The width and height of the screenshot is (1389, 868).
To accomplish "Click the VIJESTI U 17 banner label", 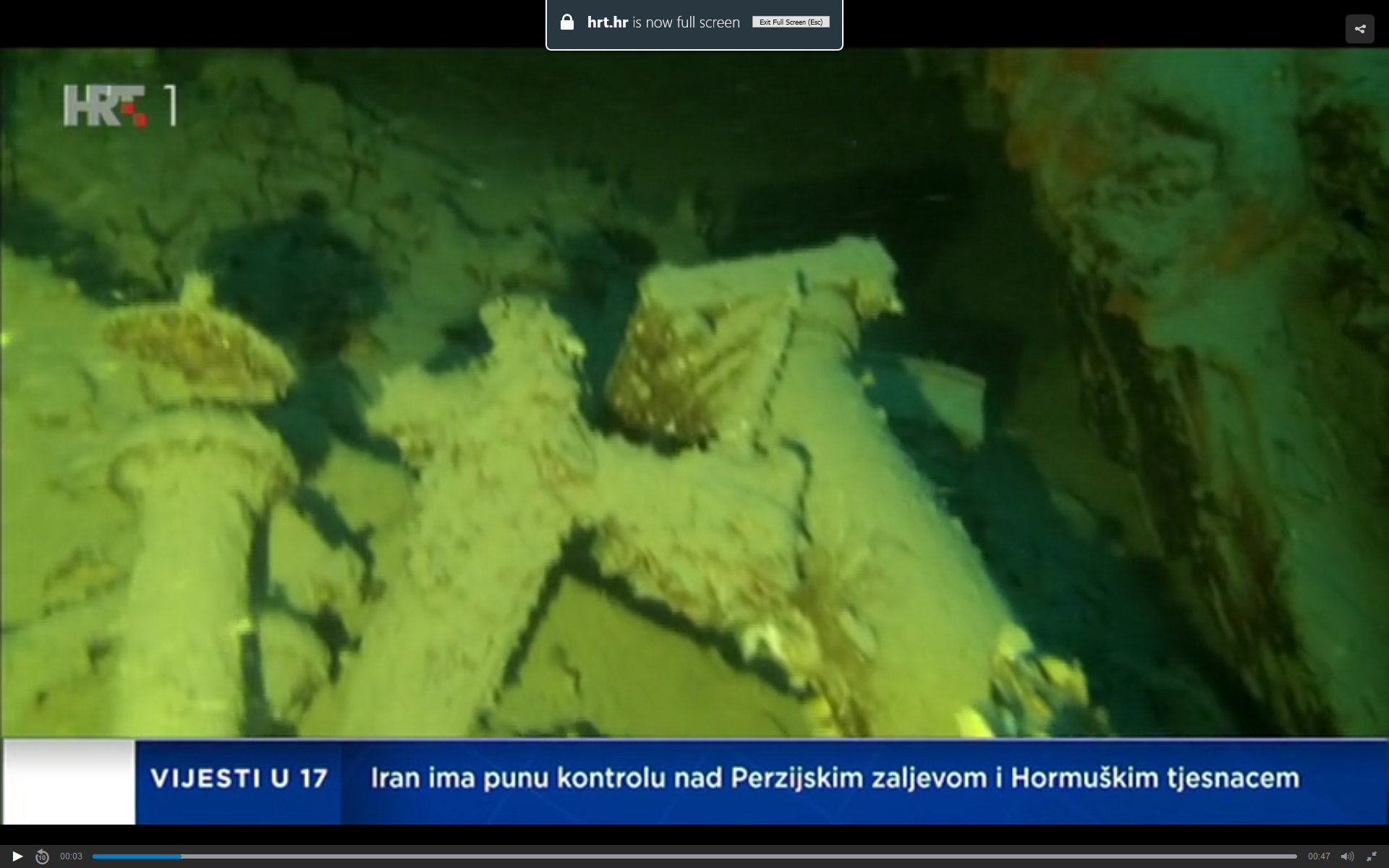I will 239,779.
